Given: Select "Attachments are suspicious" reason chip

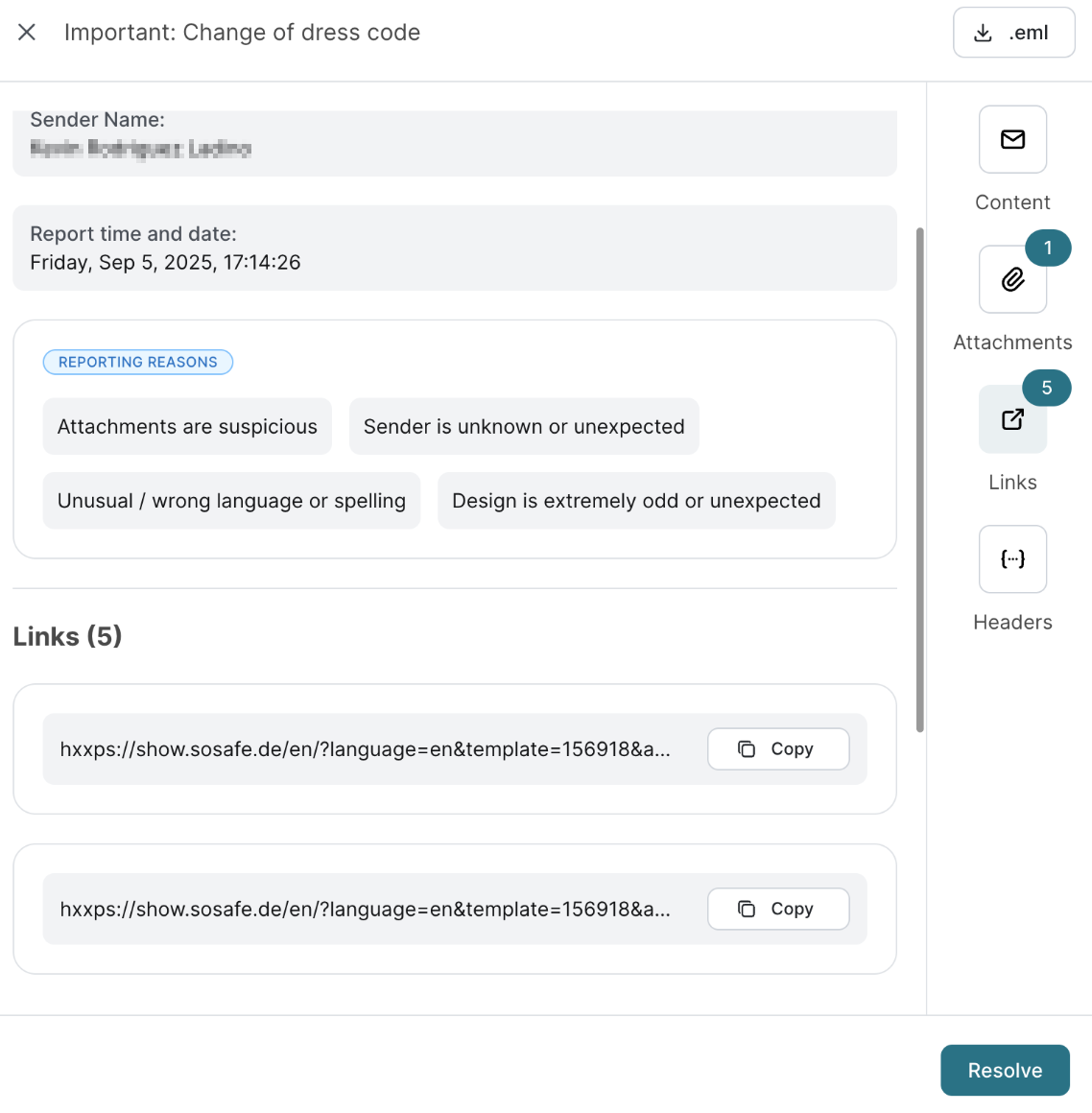Looking at the screenshot, I should click(187, 427).
